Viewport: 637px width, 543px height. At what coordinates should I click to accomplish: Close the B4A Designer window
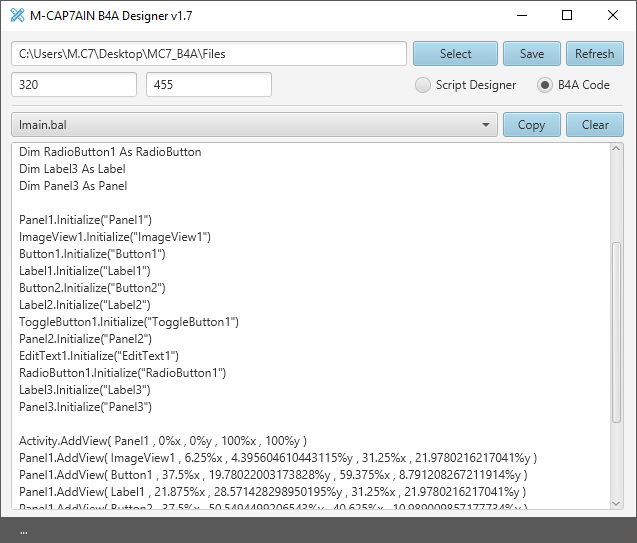pyautogui.click(x=612, y=15)
